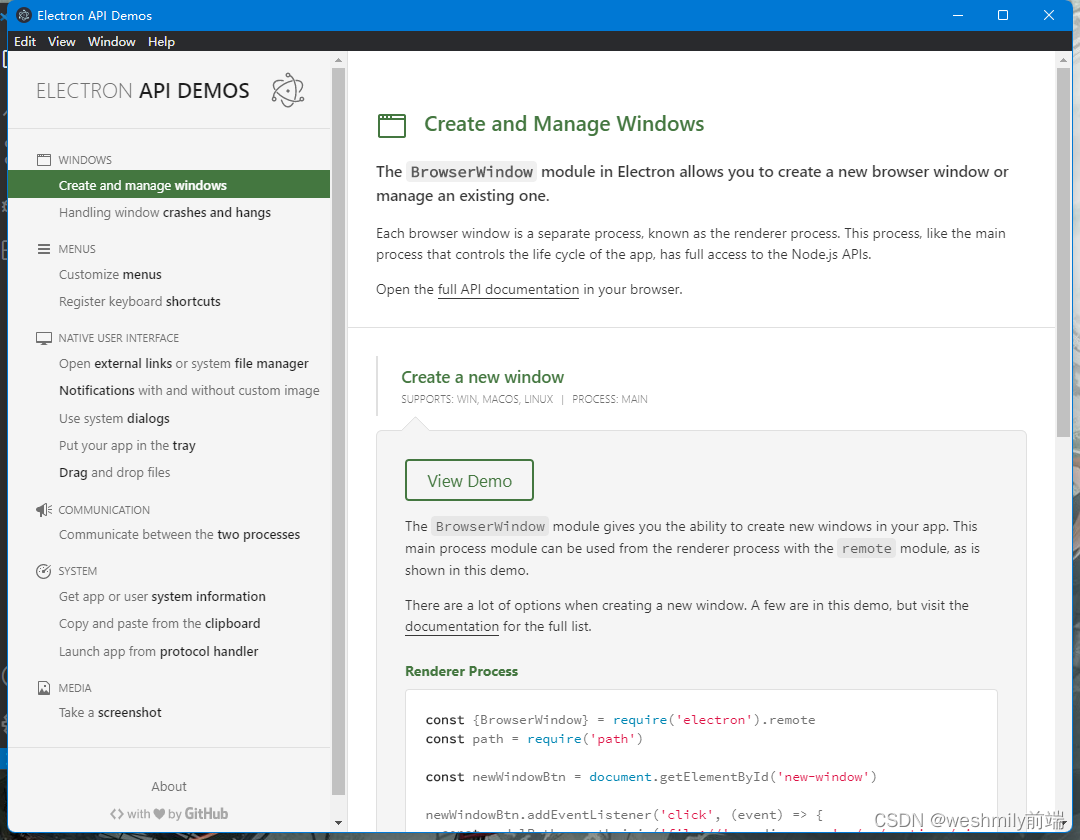Click the Media picture icon

click(43, 688)
